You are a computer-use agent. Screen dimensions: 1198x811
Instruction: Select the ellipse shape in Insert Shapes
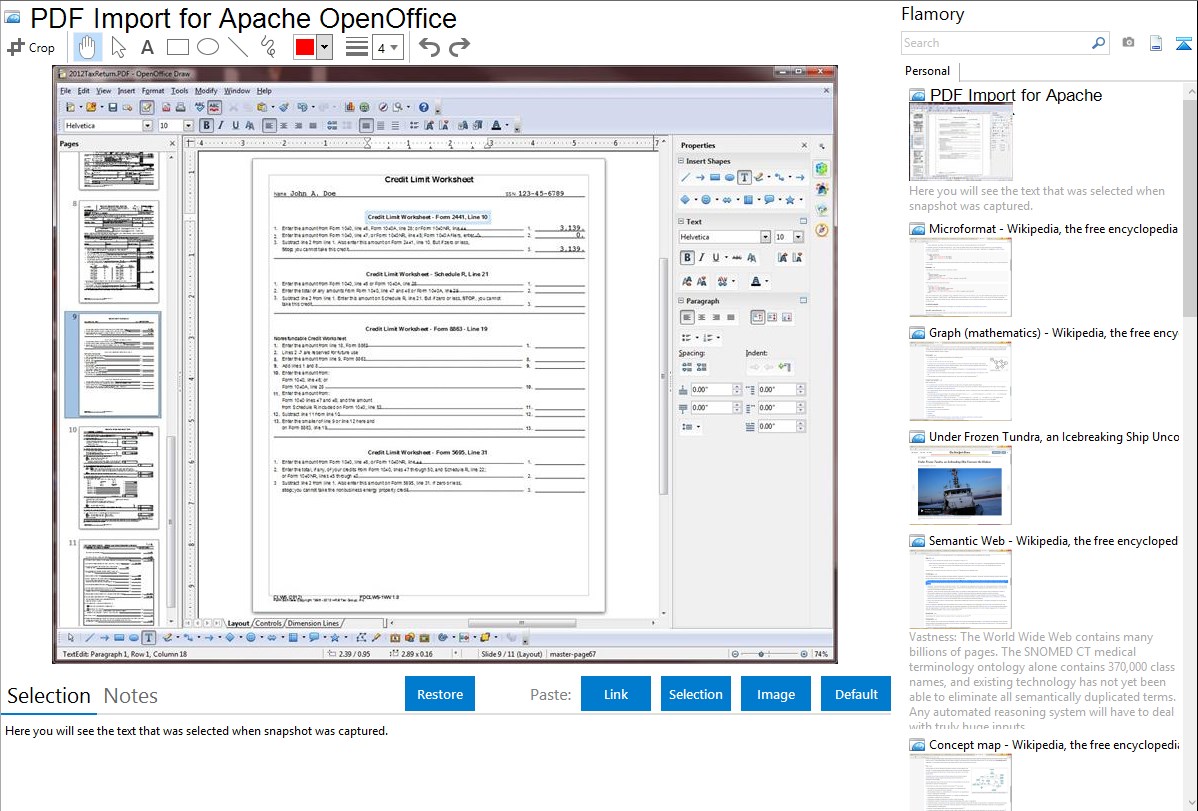pos(730,177)
